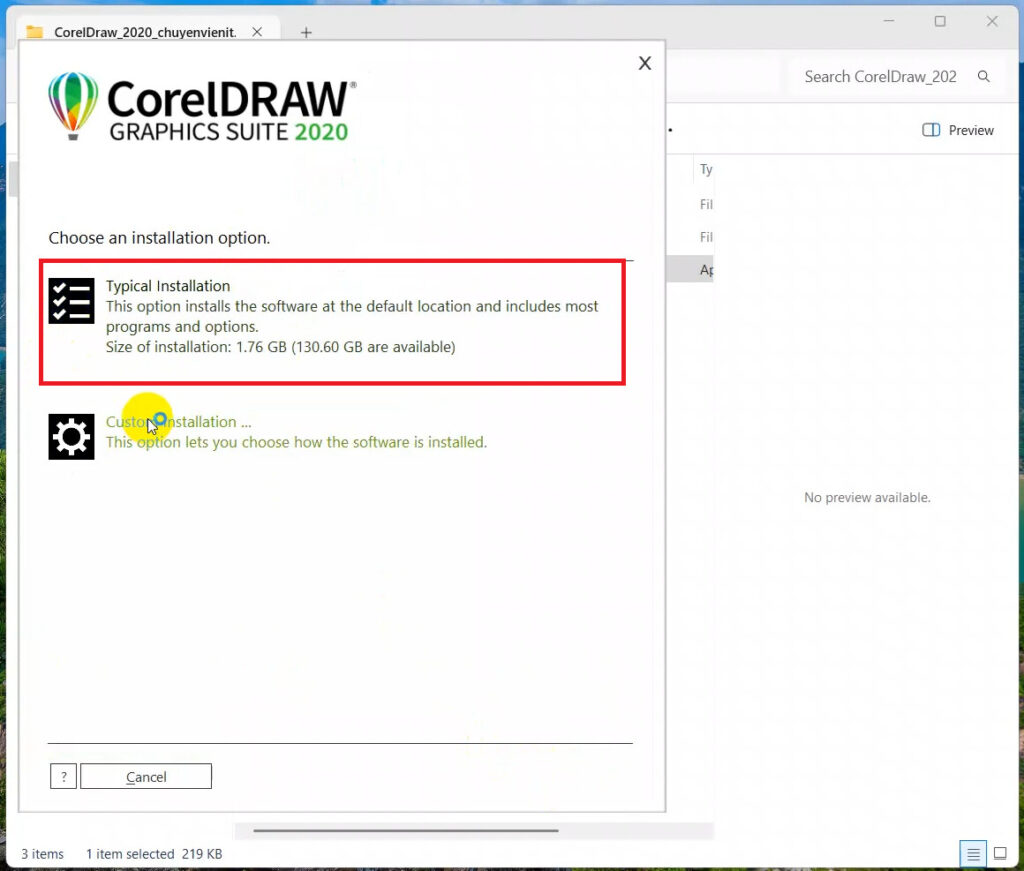Select the CorelDraw_2020_chuyenvienit tab

coord(145,32)
